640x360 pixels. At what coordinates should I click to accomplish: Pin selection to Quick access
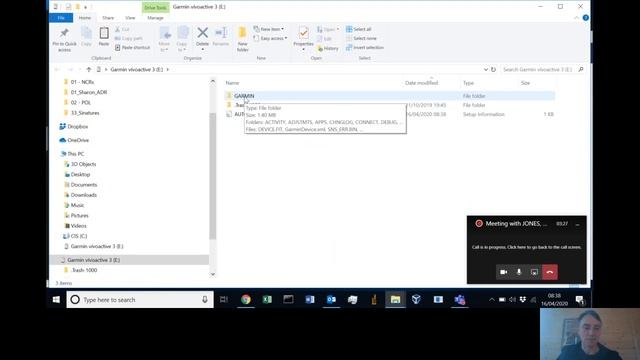pyautogui.click(x=64, y=39)
